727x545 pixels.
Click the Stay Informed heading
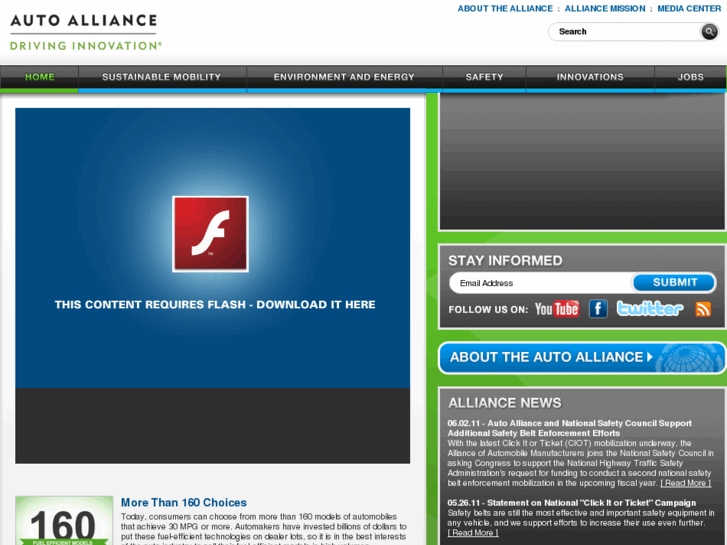click(x=505, y=261)
